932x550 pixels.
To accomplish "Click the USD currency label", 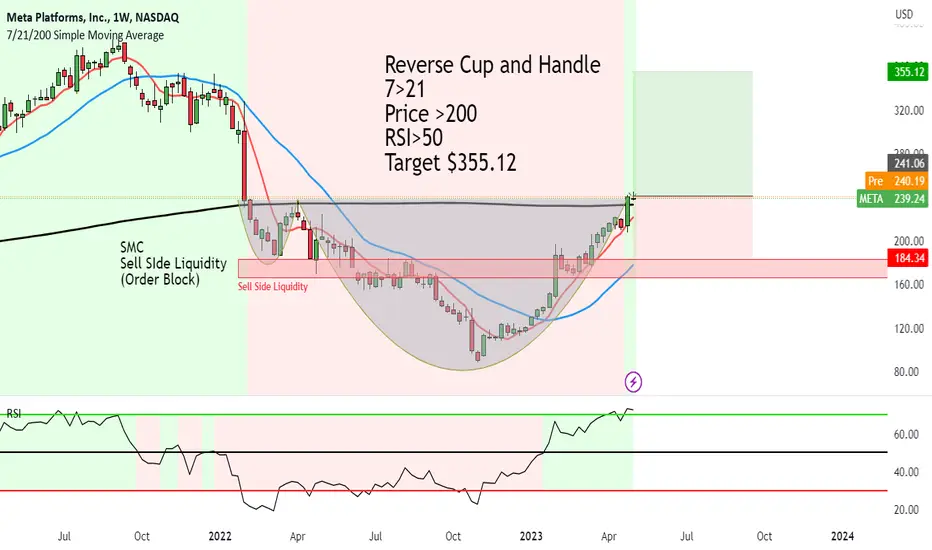I will tap(904, 14).
